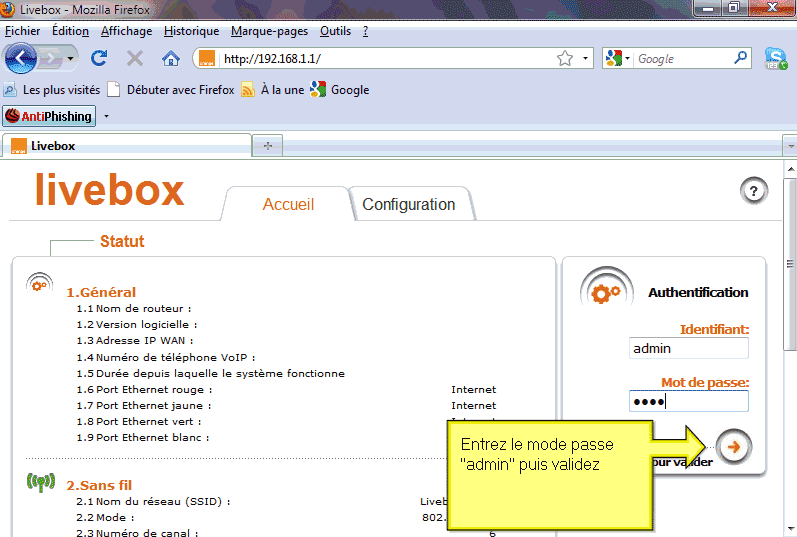Open the Marque-pages menu
Screen dimensions: 797x537
click(269, 31)
